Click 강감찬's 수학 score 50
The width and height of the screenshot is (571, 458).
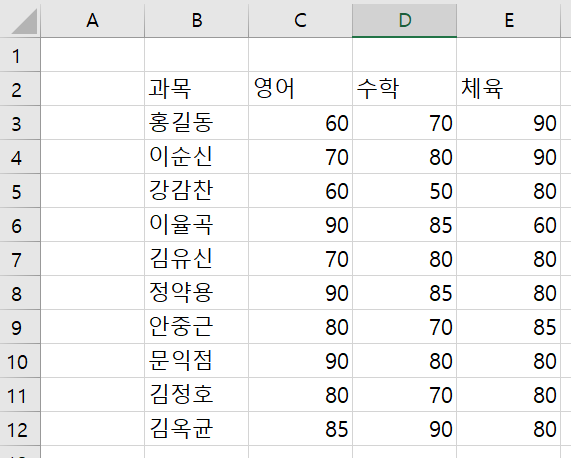pos(405,191)
